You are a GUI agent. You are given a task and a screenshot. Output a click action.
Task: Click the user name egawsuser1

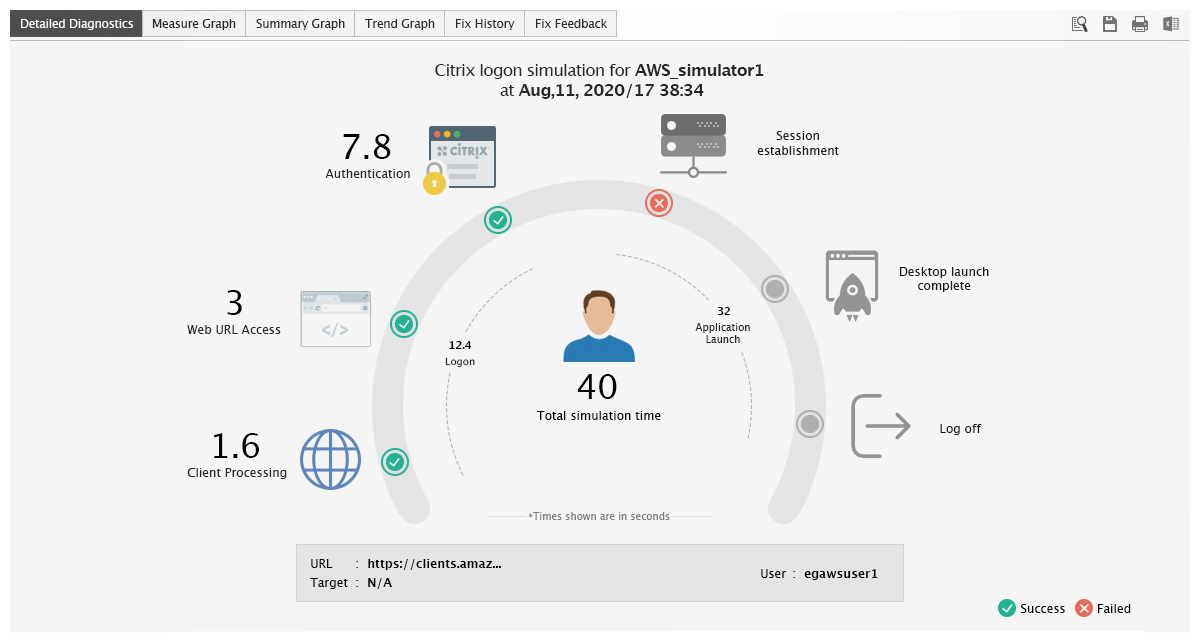point(841,574)
